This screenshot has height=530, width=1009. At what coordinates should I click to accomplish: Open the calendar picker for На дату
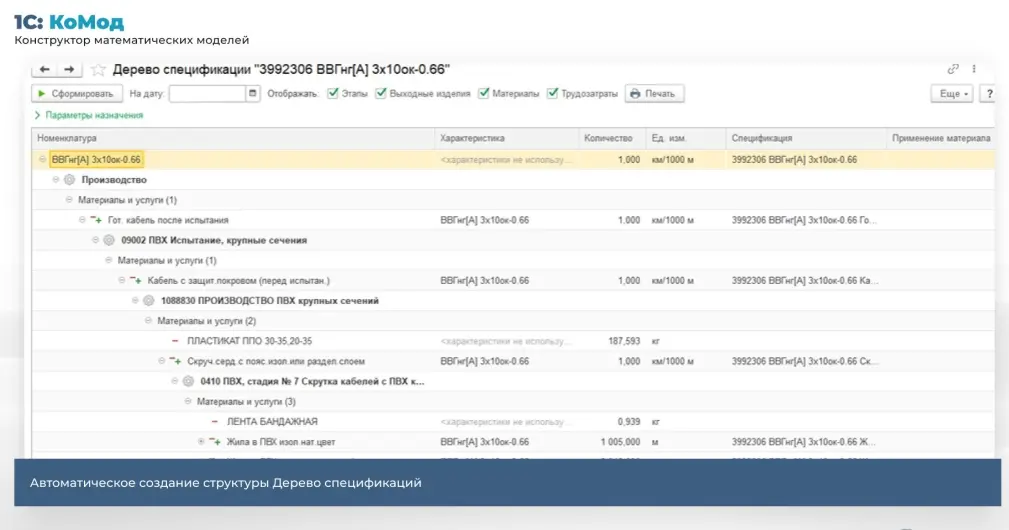coord(252,93)
